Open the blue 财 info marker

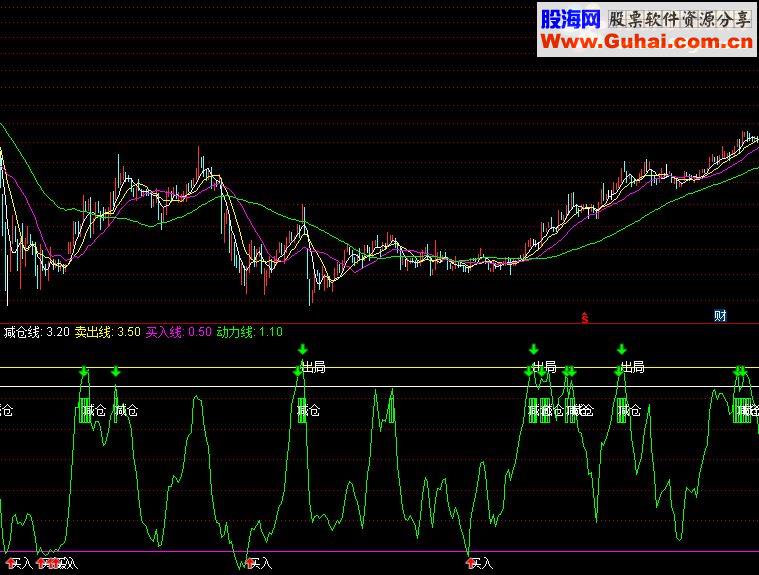coord(720,316)
